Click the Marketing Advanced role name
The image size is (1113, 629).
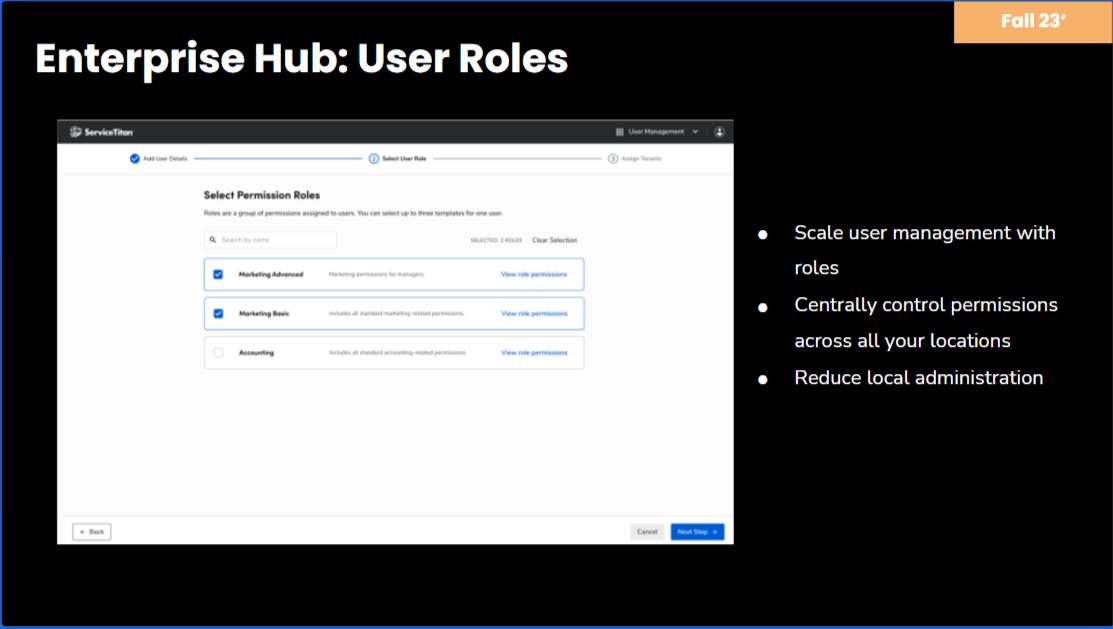point(270,275)
